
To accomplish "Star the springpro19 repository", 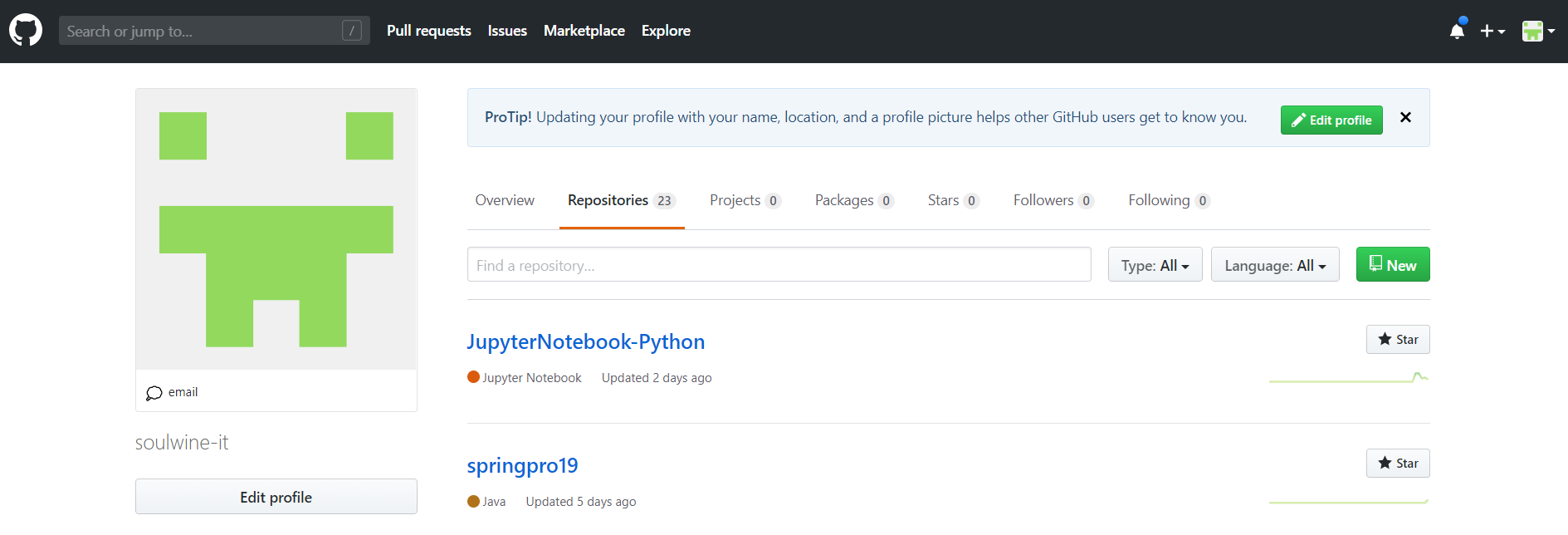I will click(1398, 463).
